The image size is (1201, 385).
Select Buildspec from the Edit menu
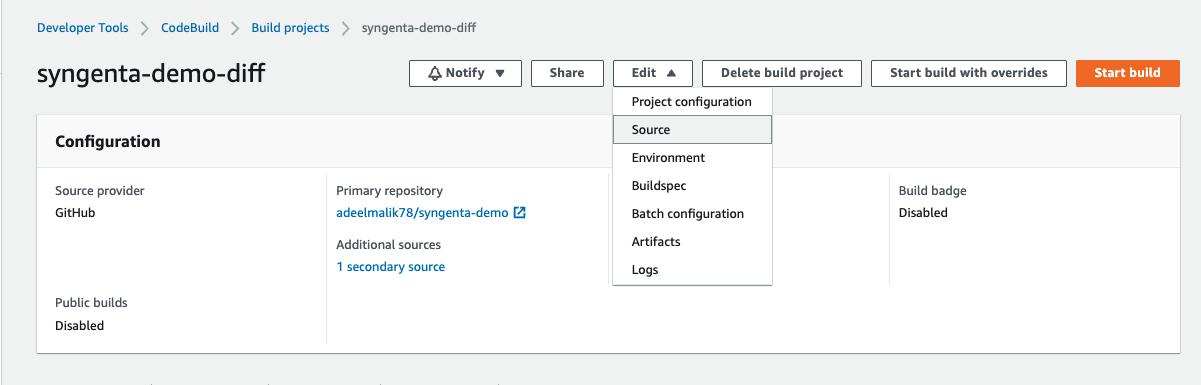pyautogui.click(x=692, y=186)
